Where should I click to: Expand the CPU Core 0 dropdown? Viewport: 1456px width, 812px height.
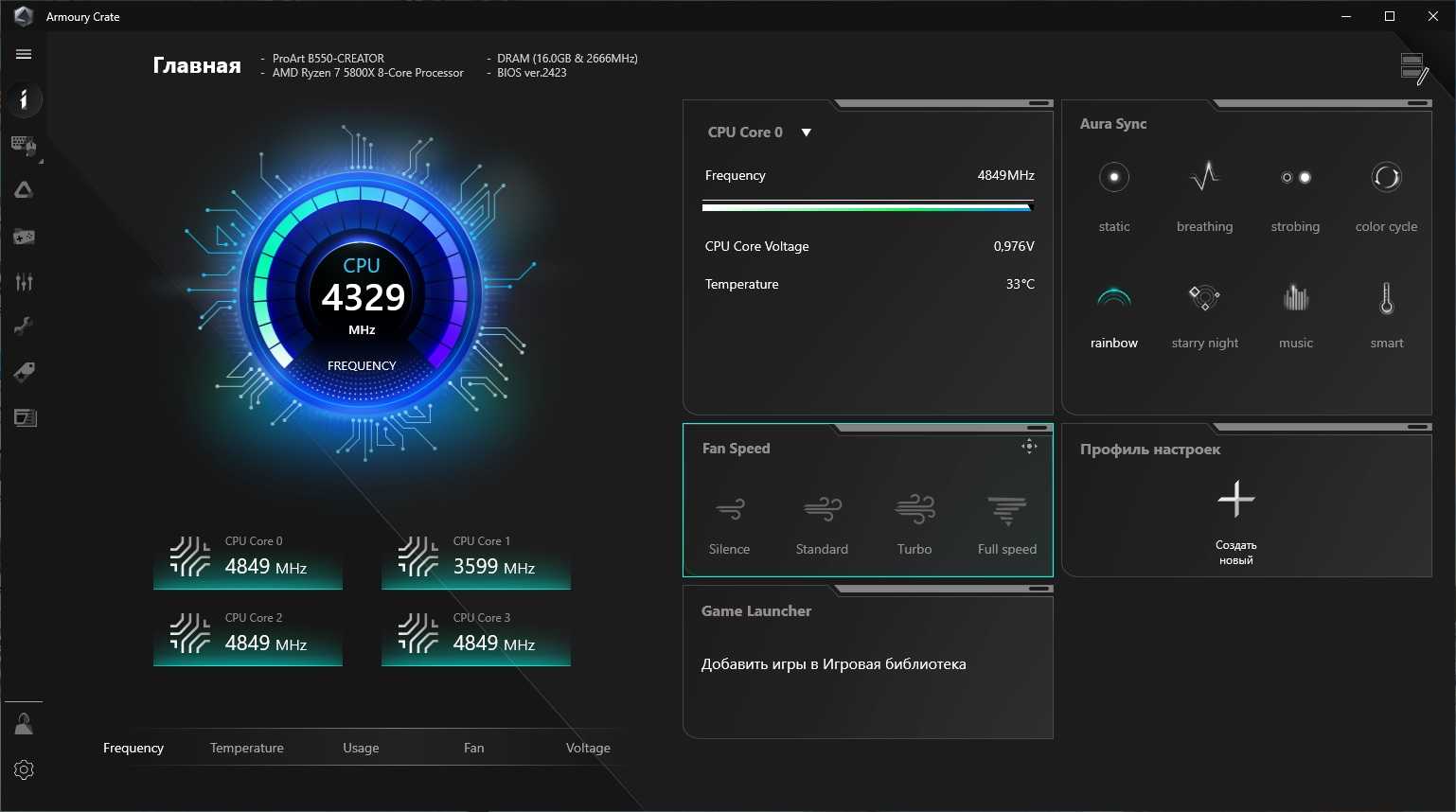coord(806,132)
